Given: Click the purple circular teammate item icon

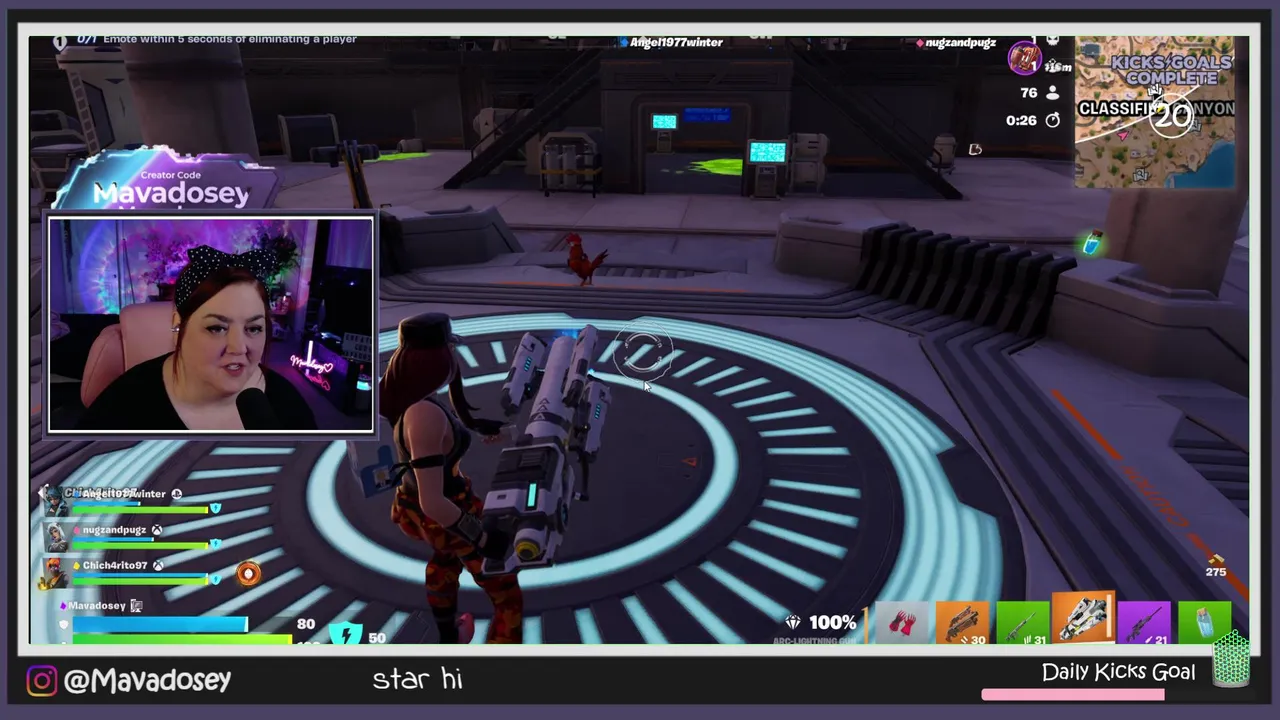Looking at the screenshot, I should pos(1023,59).
